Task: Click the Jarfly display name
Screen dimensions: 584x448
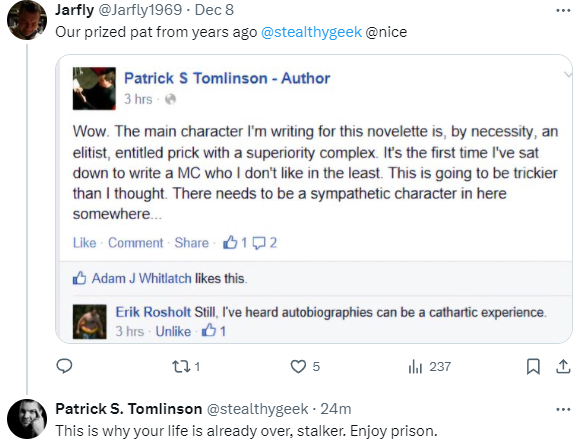Action: (x=74, y=10)
